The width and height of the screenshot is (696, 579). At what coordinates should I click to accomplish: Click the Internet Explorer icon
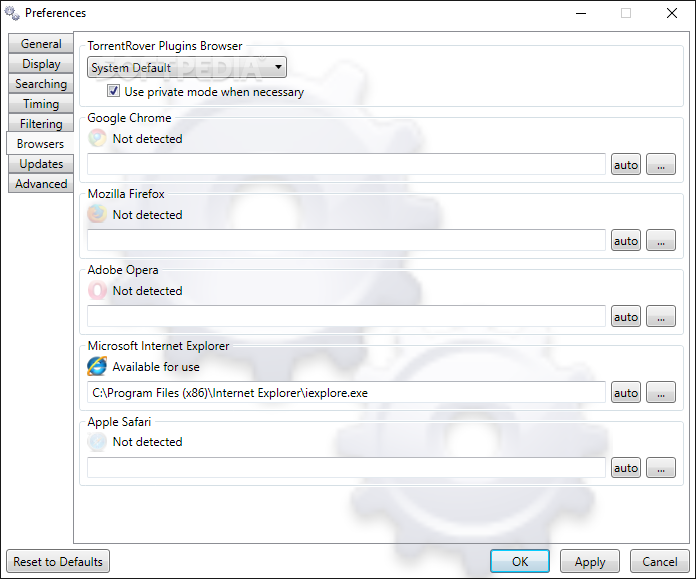(97, 366)
